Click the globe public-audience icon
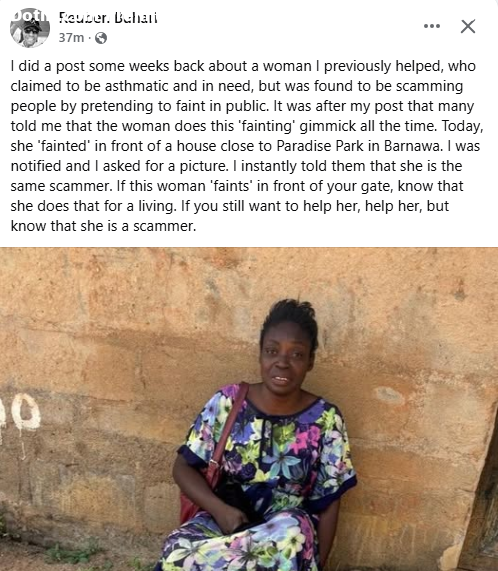The image size is (498, 571). 101,38
